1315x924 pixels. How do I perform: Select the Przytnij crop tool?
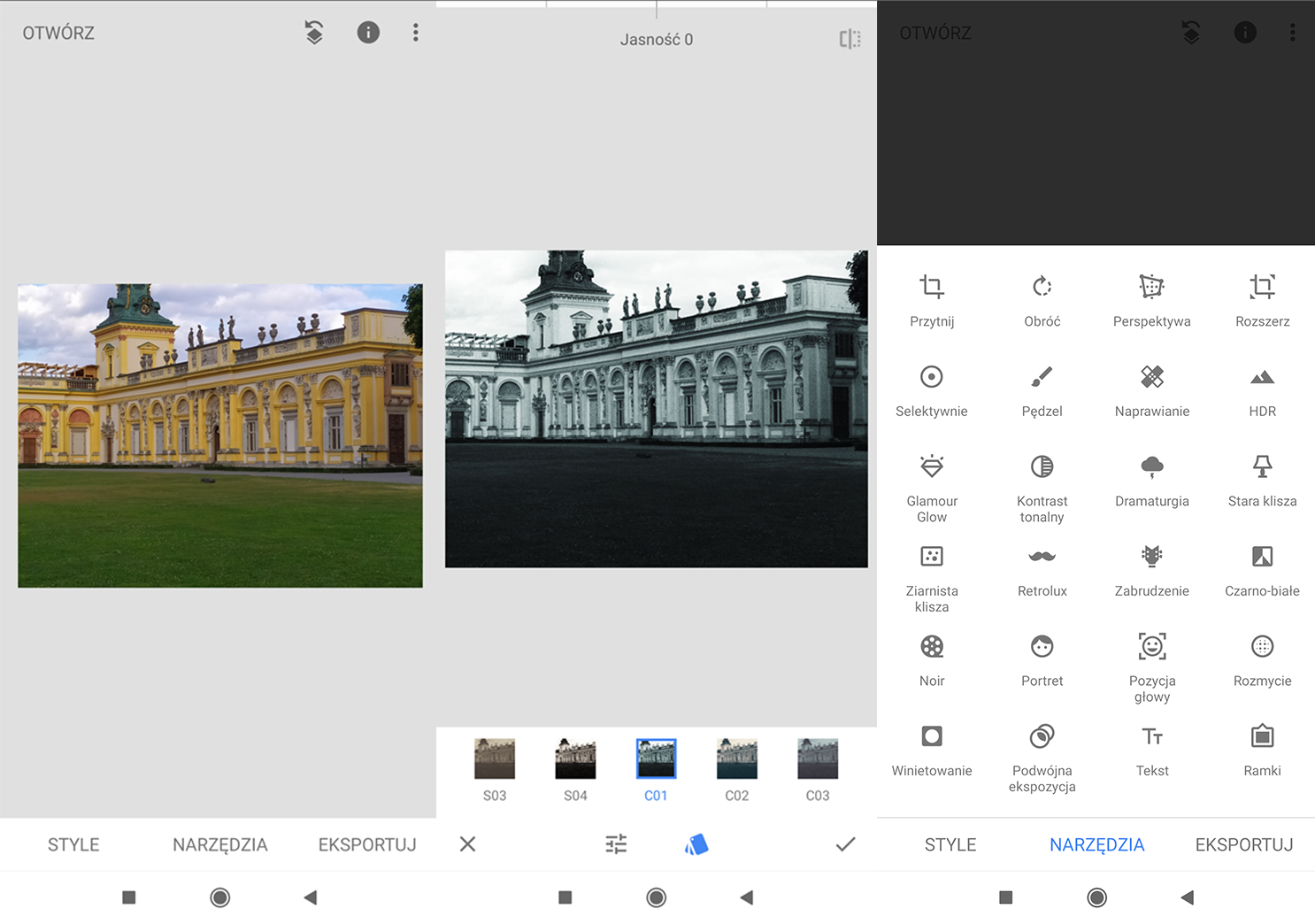click(931, 287)
